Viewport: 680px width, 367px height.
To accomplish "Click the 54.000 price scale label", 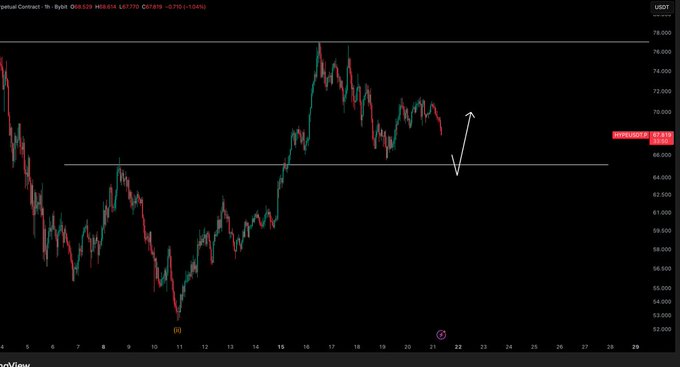I will tap(662, 301).
